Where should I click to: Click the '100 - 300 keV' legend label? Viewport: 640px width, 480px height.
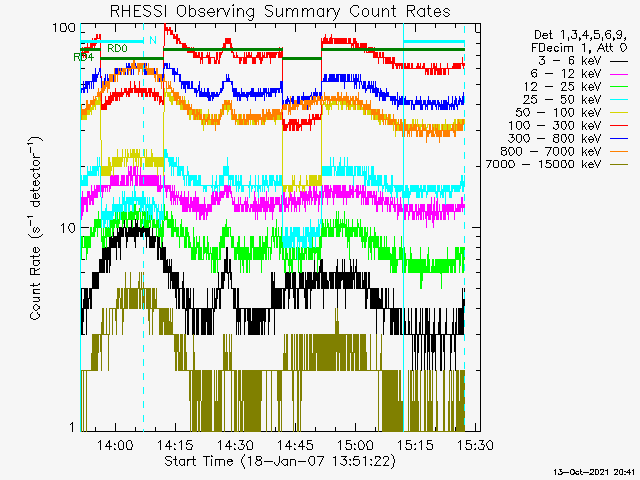[x=555, y=126]
